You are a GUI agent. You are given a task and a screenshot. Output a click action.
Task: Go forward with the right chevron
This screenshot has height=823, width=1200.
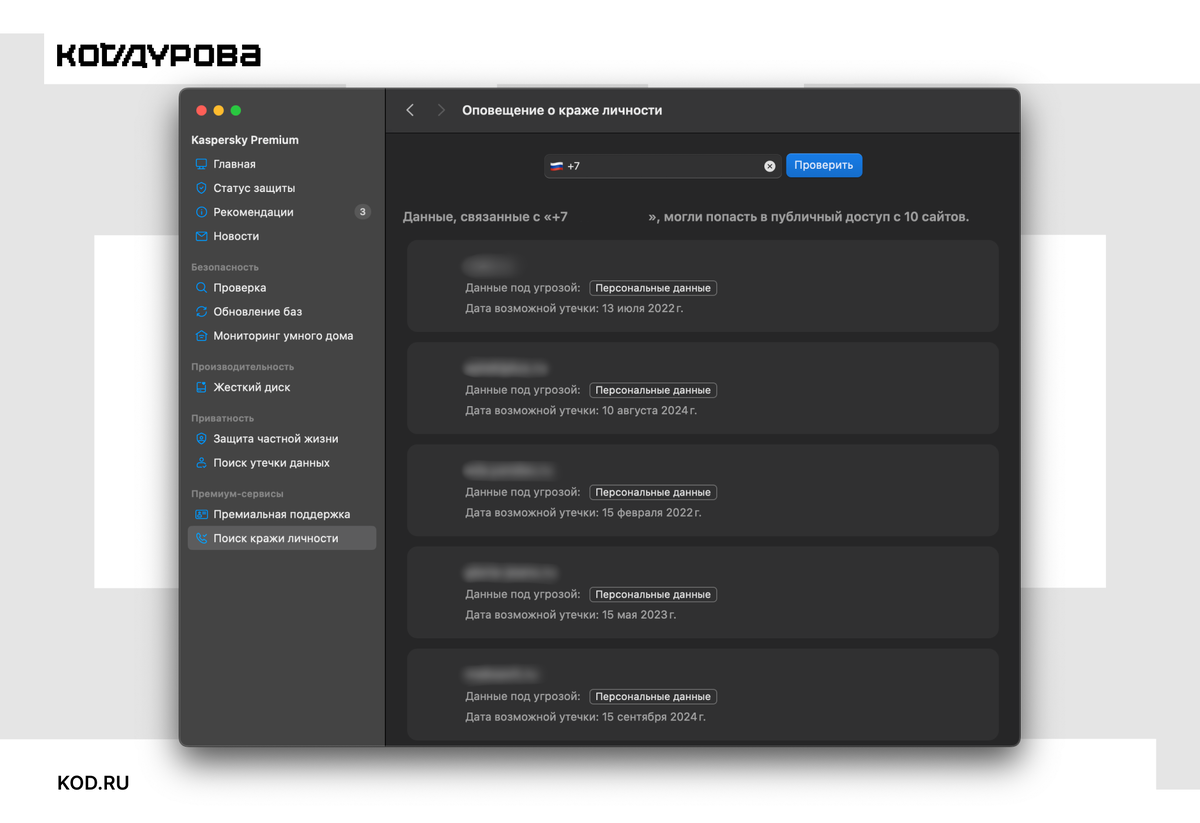pyautogui.click(x=441, y=110)
